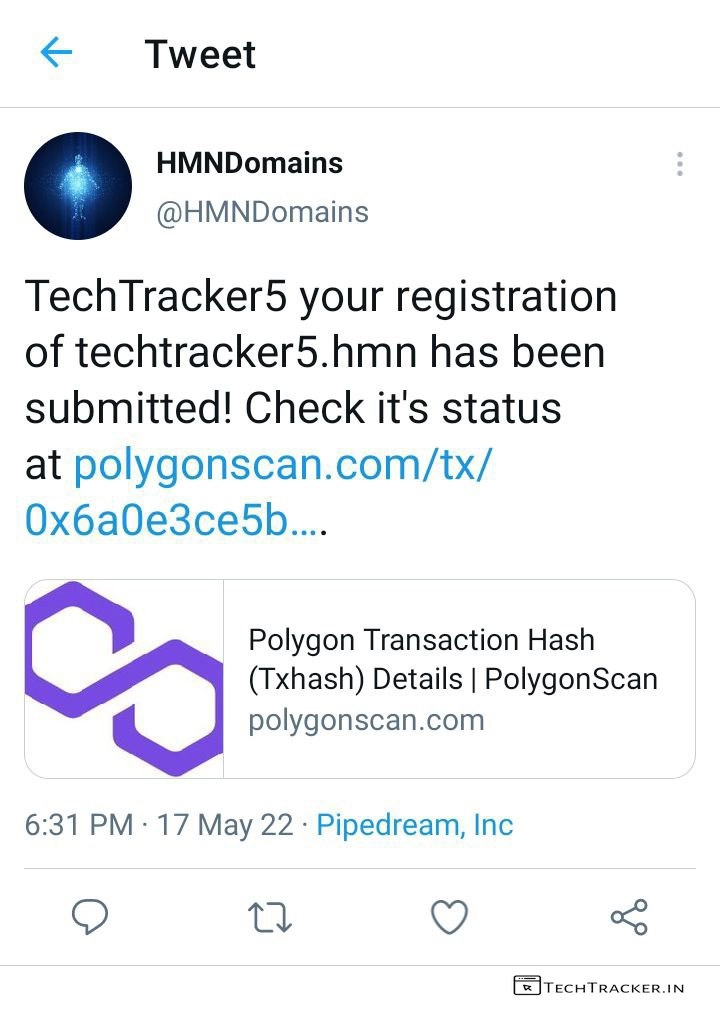
Task: Tap the back arrow
Action: 56,53
